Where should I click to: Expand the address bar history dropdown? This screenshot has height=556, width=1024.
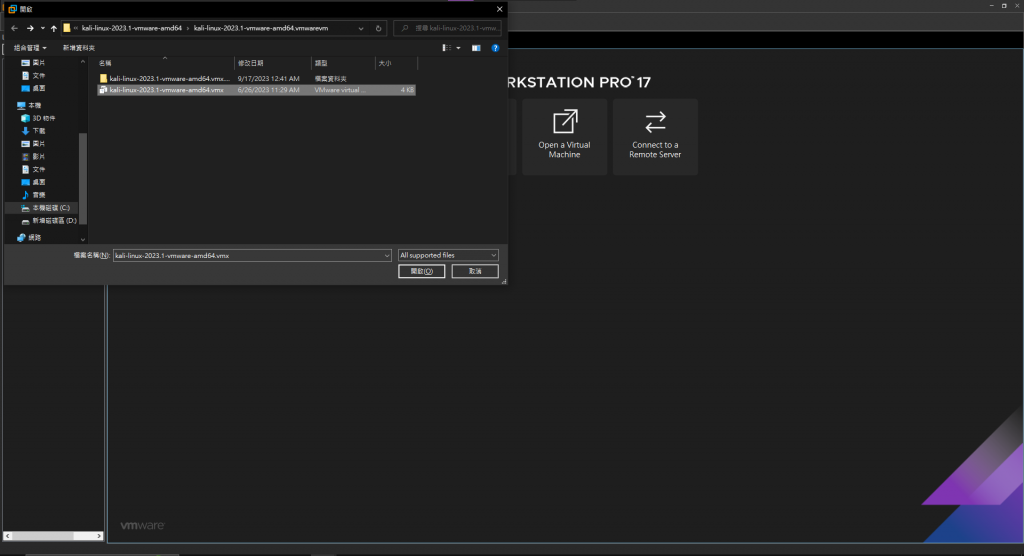(360, 28)
